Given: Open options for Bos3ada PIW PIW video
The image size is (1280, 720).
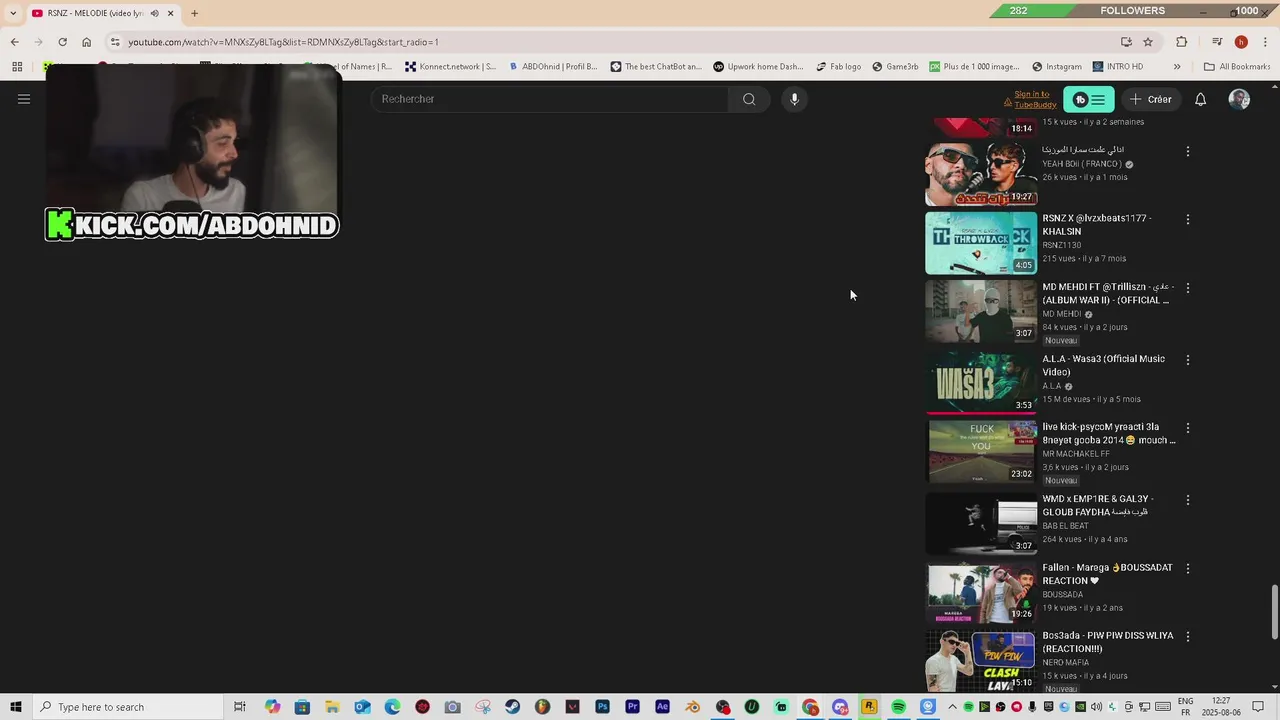Looking at the screenshot, I should (x=1188, y=636).
